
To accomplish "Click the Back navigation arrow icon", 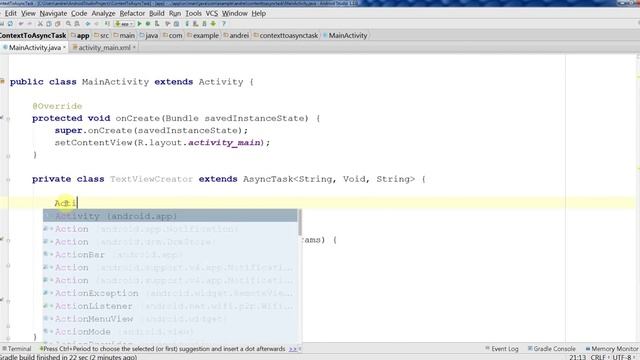I will click(x=87, y=24).
